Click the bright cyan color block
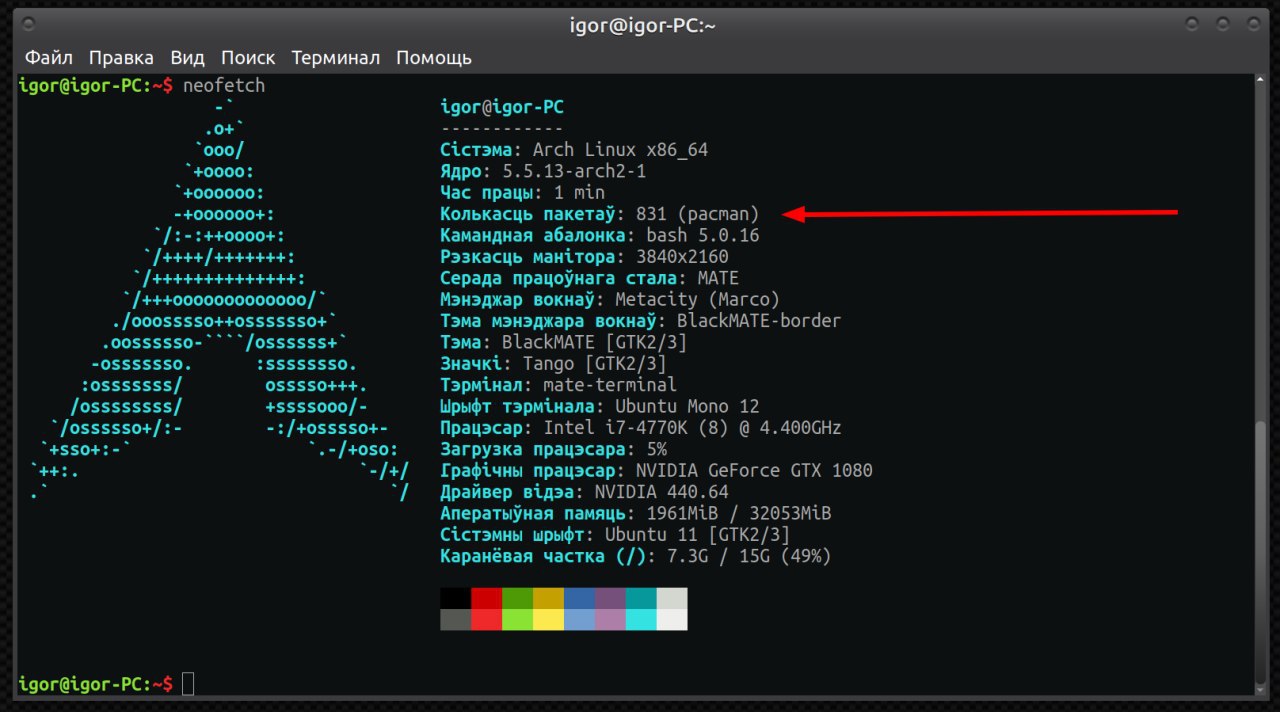 tap(641, 620)
